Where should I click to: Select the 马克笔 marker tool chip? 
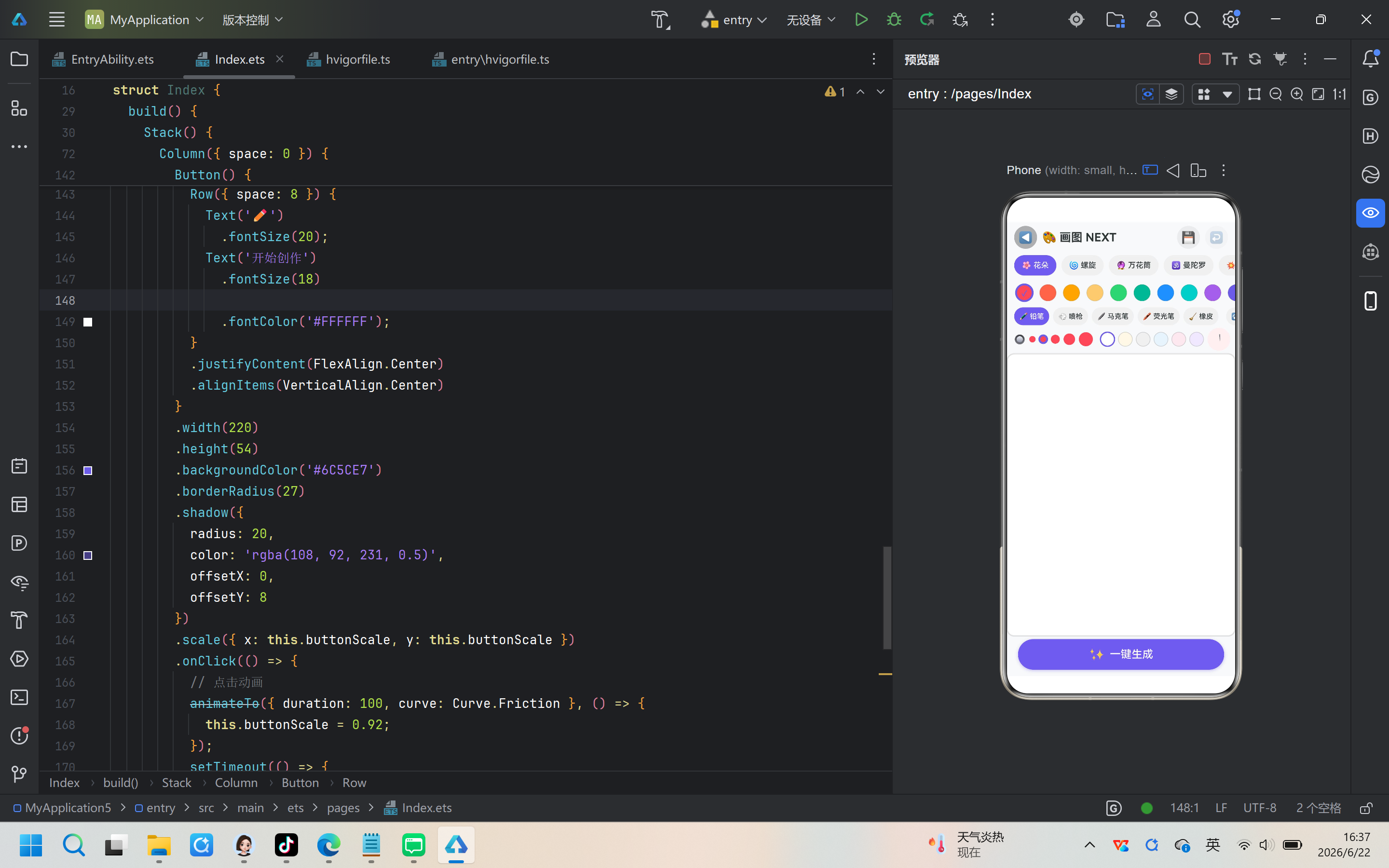coord(1112,316)
